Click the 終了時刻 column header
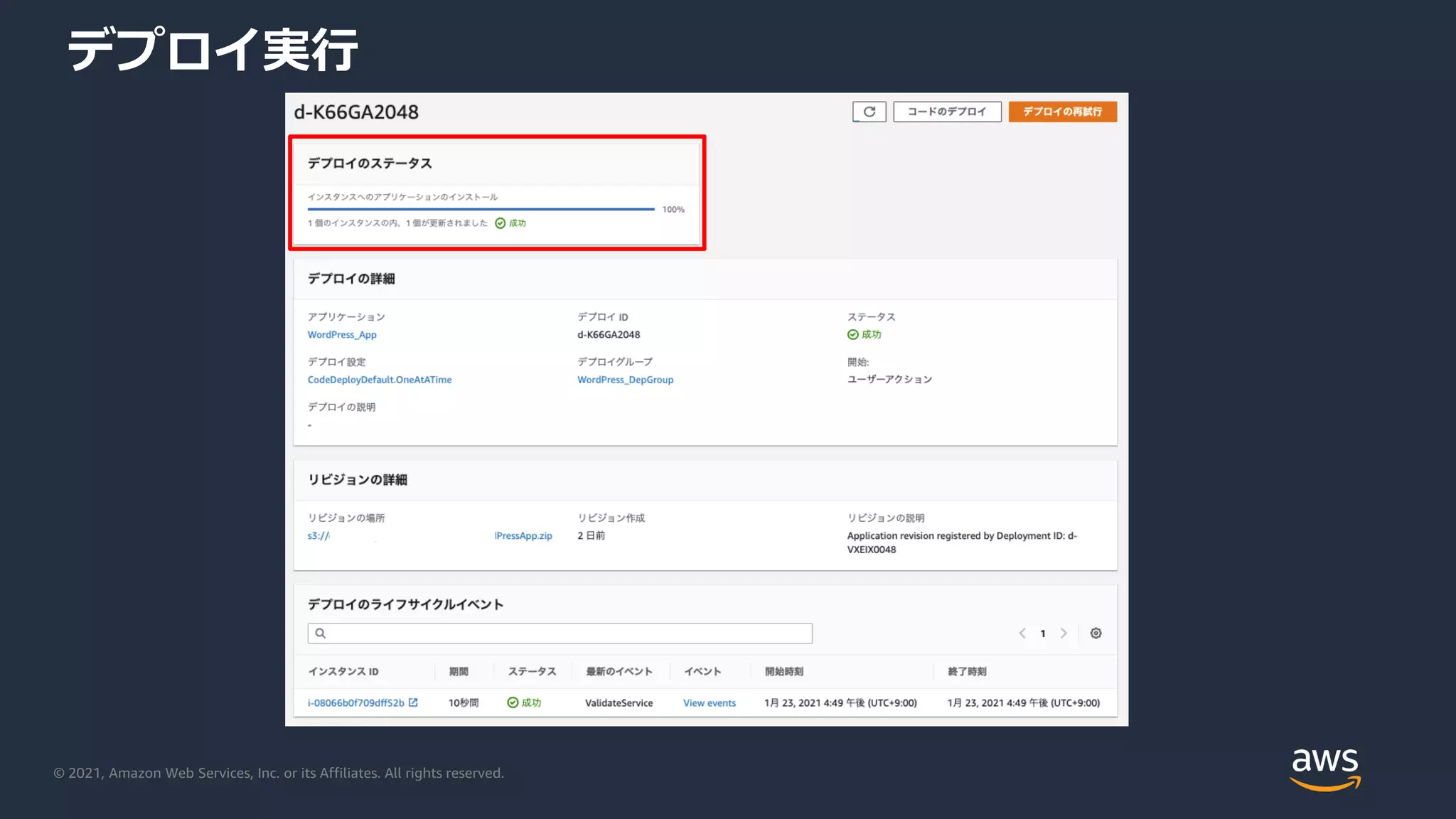The width and height of the screenshot is (1456, 819). [967, 672]
